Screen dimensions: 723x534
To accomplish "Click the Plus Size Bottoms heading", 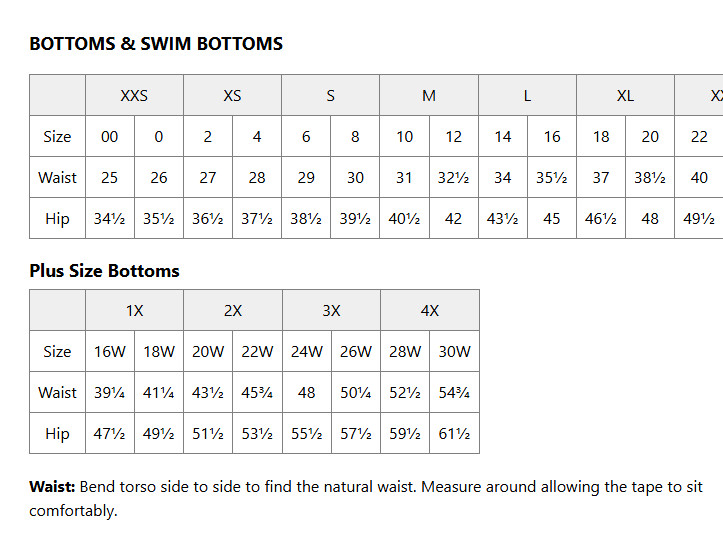I will click(104, 271).
